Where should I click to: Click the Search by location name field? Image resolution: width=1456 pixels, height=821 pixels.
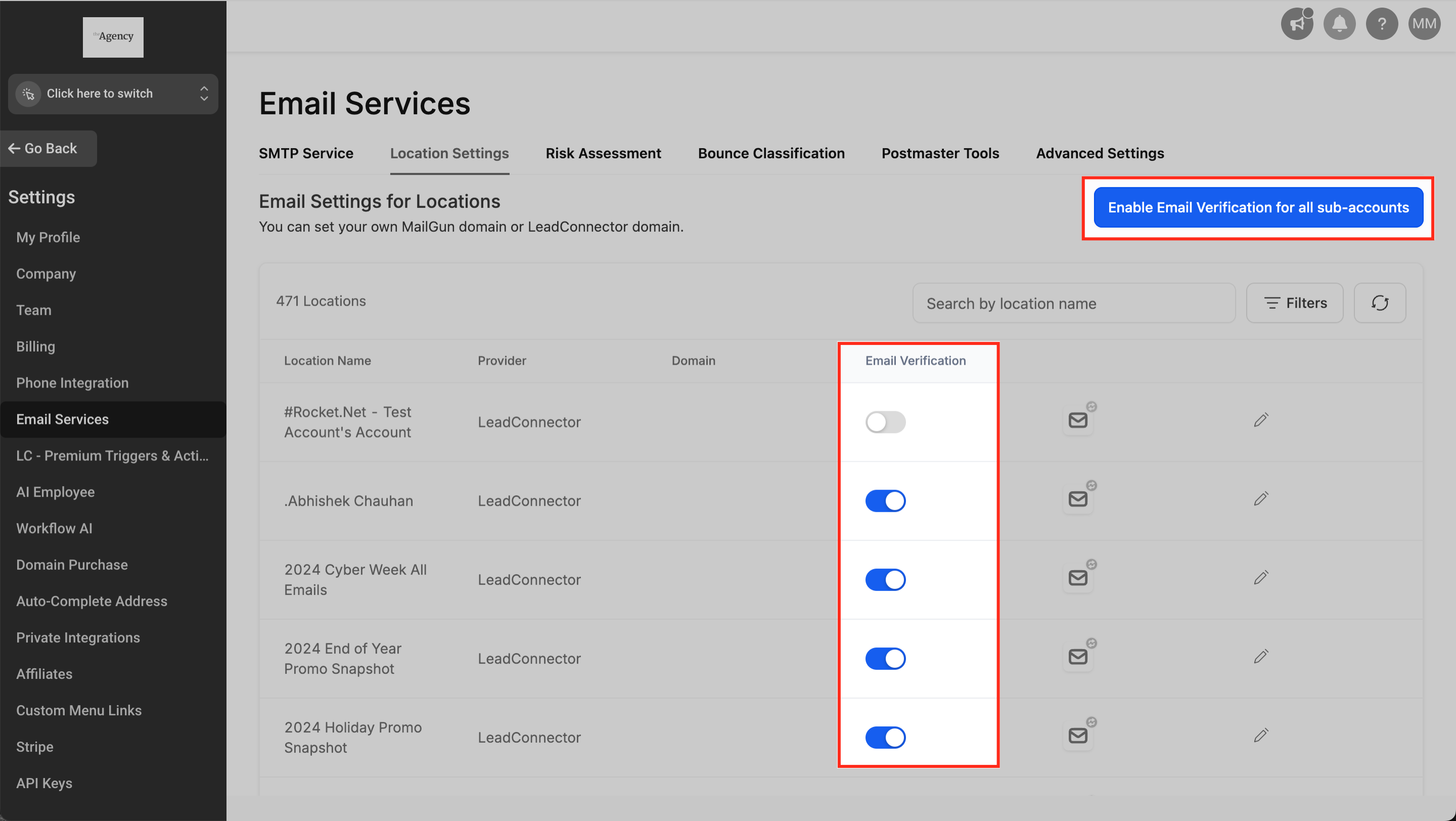1073,304
